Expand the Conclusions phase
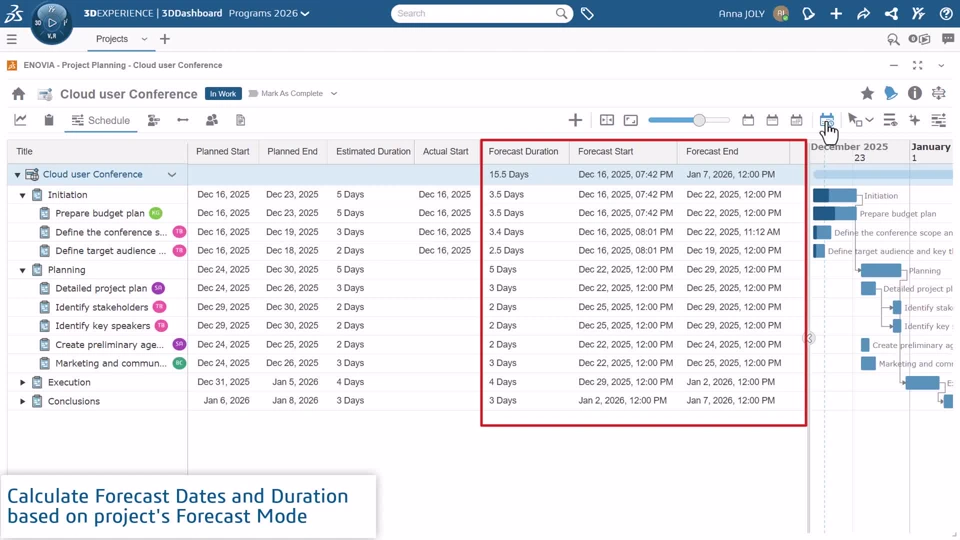The image size is (960, 540). coord(23,402)
